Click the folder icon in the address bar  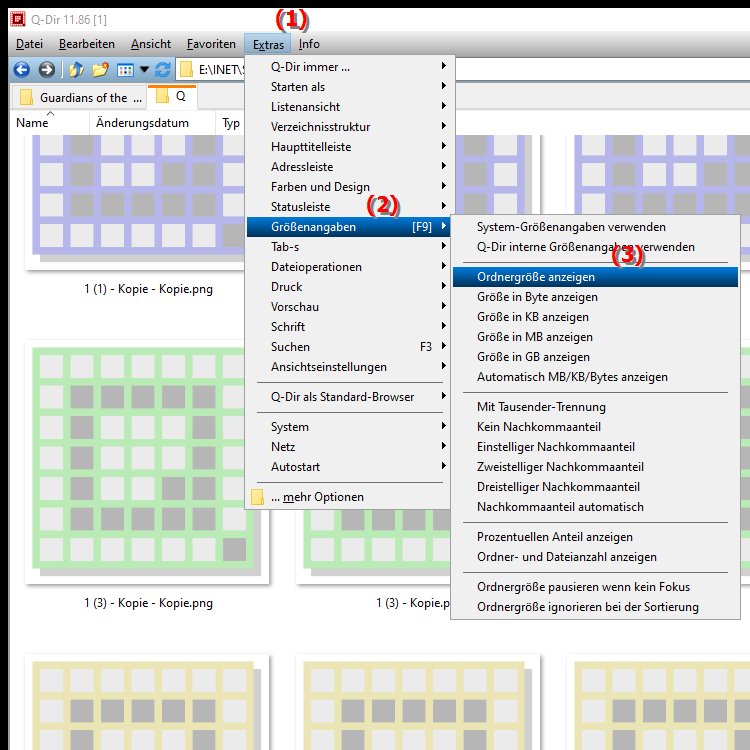(x=186, y=70)
